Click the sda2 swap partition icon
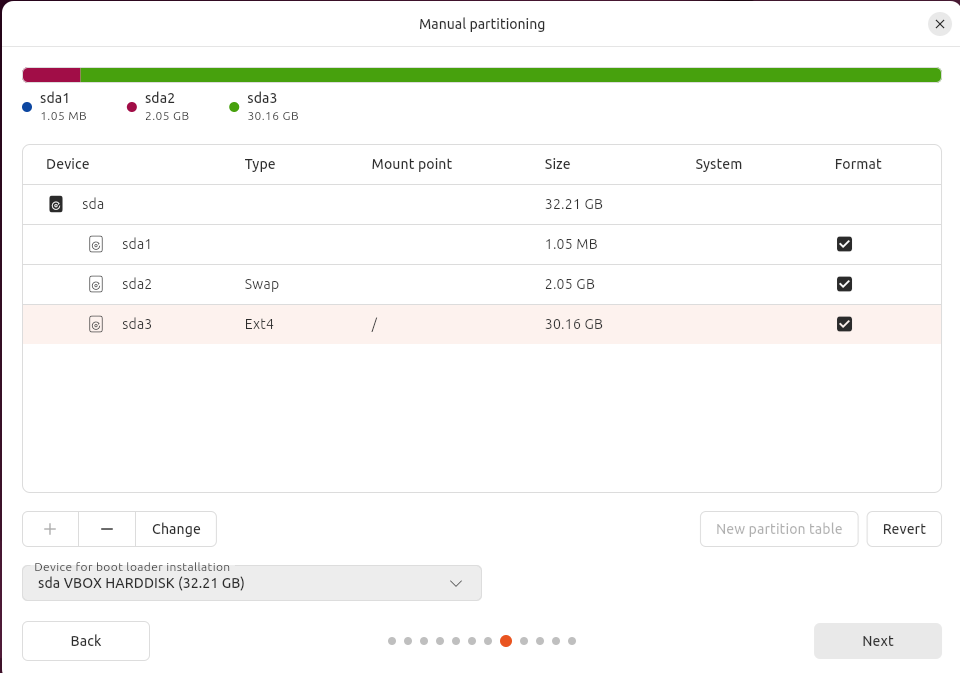This screenshot has height=673, width=960. point(96,284)
